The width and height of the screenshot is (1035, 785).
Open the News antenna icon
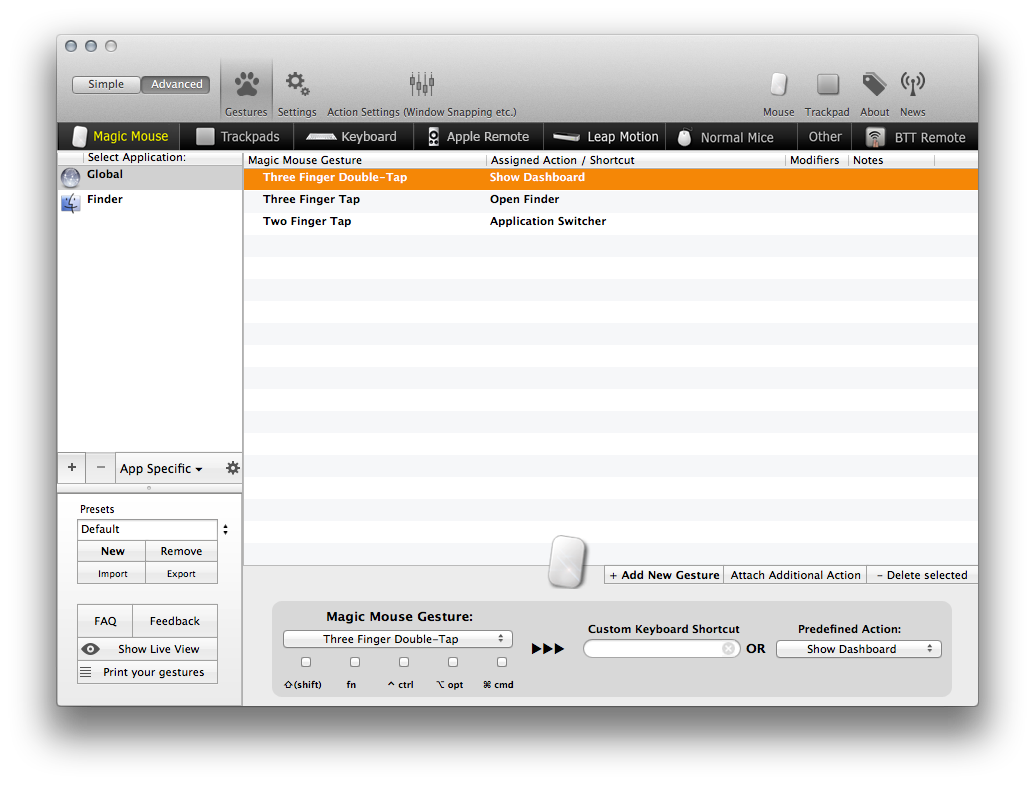click(912, 84)
